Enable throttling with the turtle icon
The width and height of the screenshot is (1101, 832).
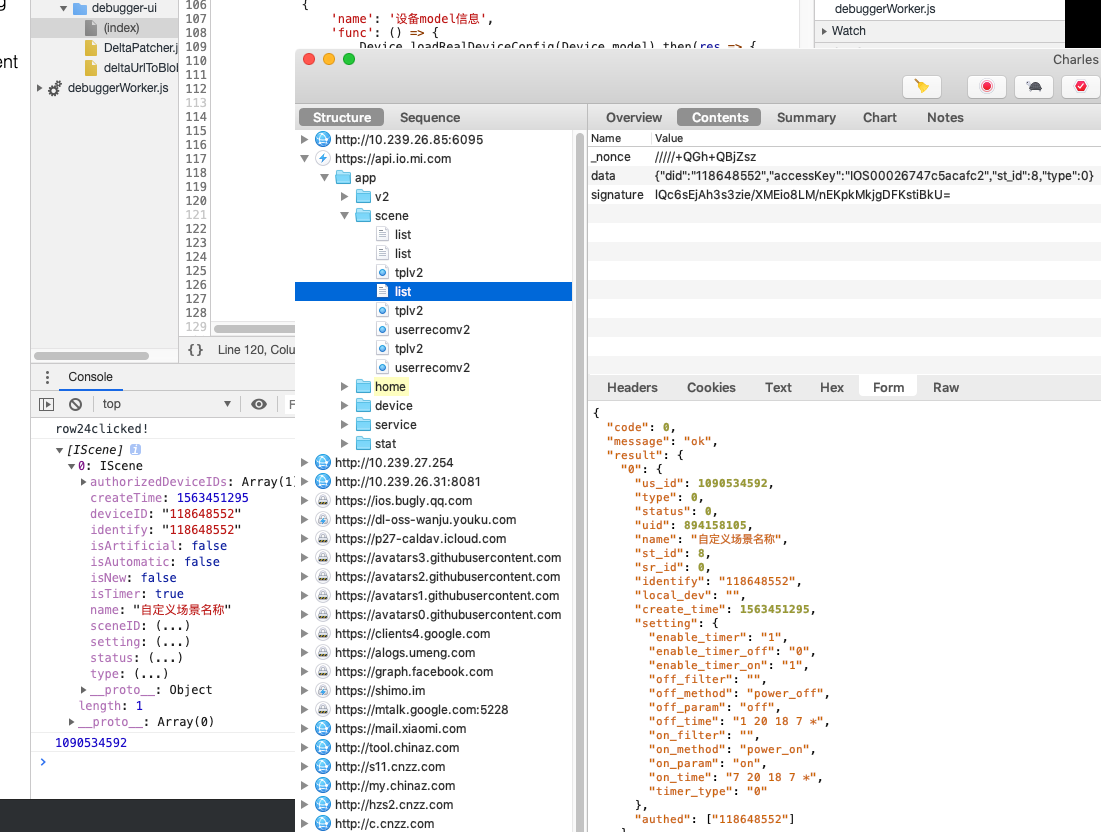1035,87
